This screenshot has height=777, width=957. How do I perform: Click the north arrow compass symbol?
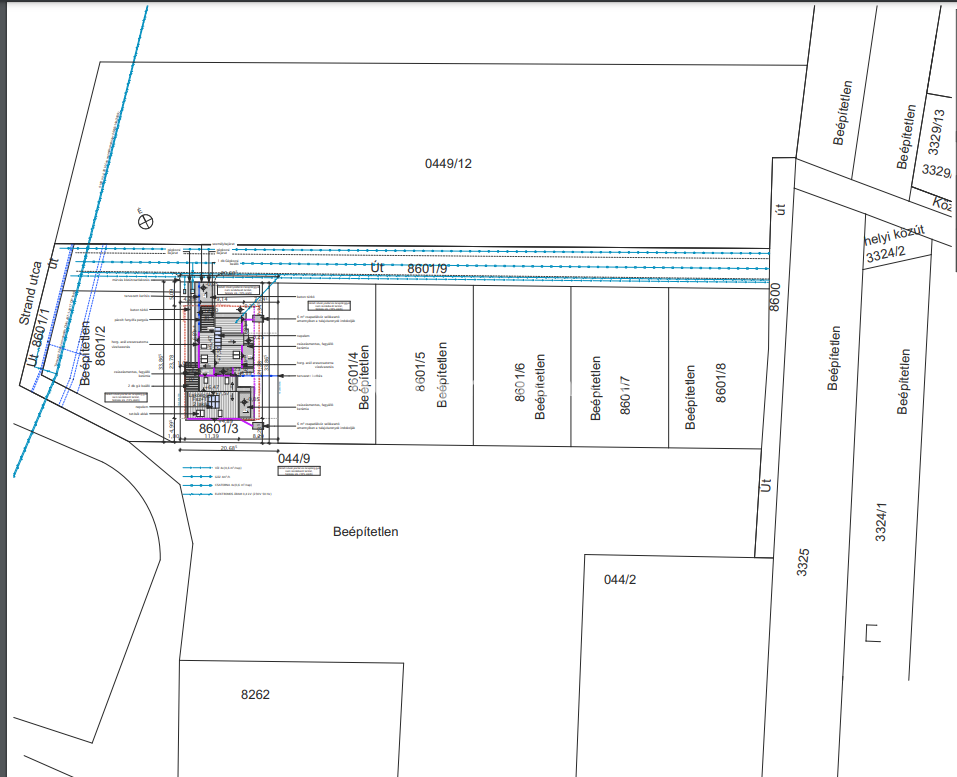[145, 221]
